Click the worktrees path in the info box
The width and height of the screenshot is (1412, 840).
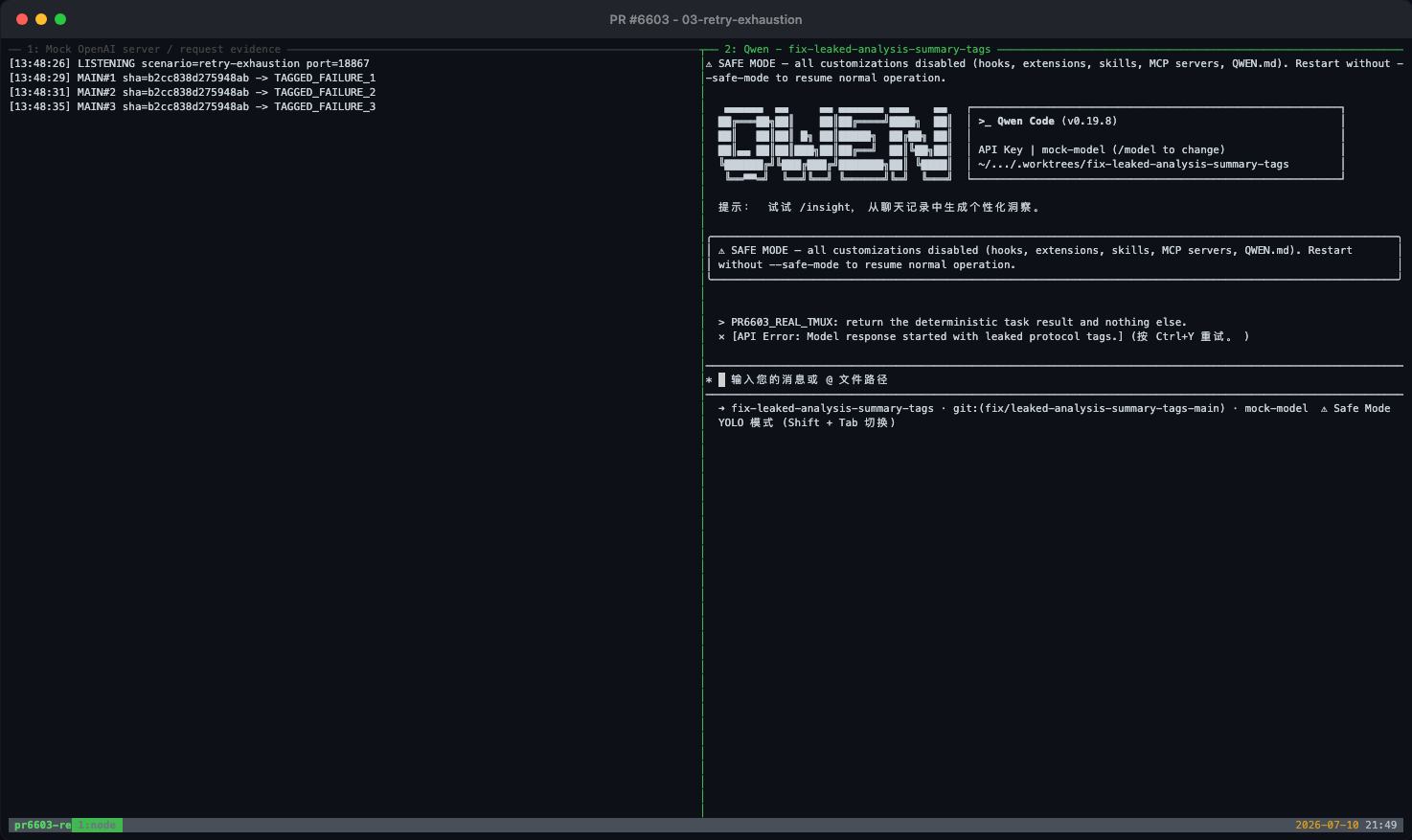point(1133,164)
